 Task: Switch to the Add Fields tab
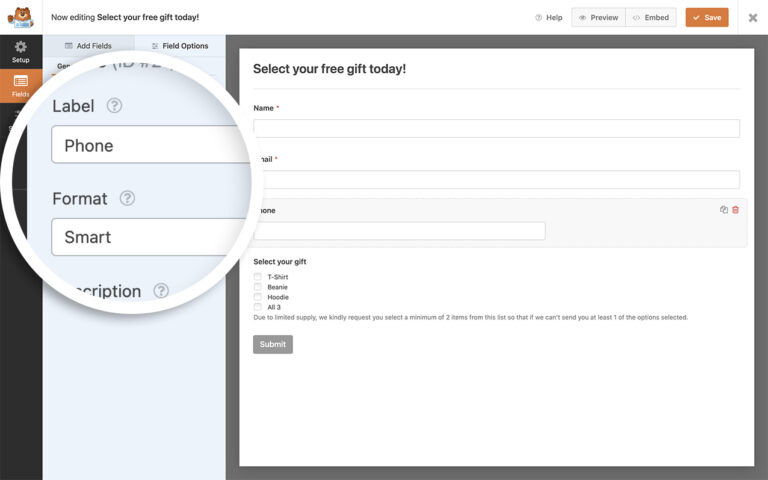click(88, 46)
